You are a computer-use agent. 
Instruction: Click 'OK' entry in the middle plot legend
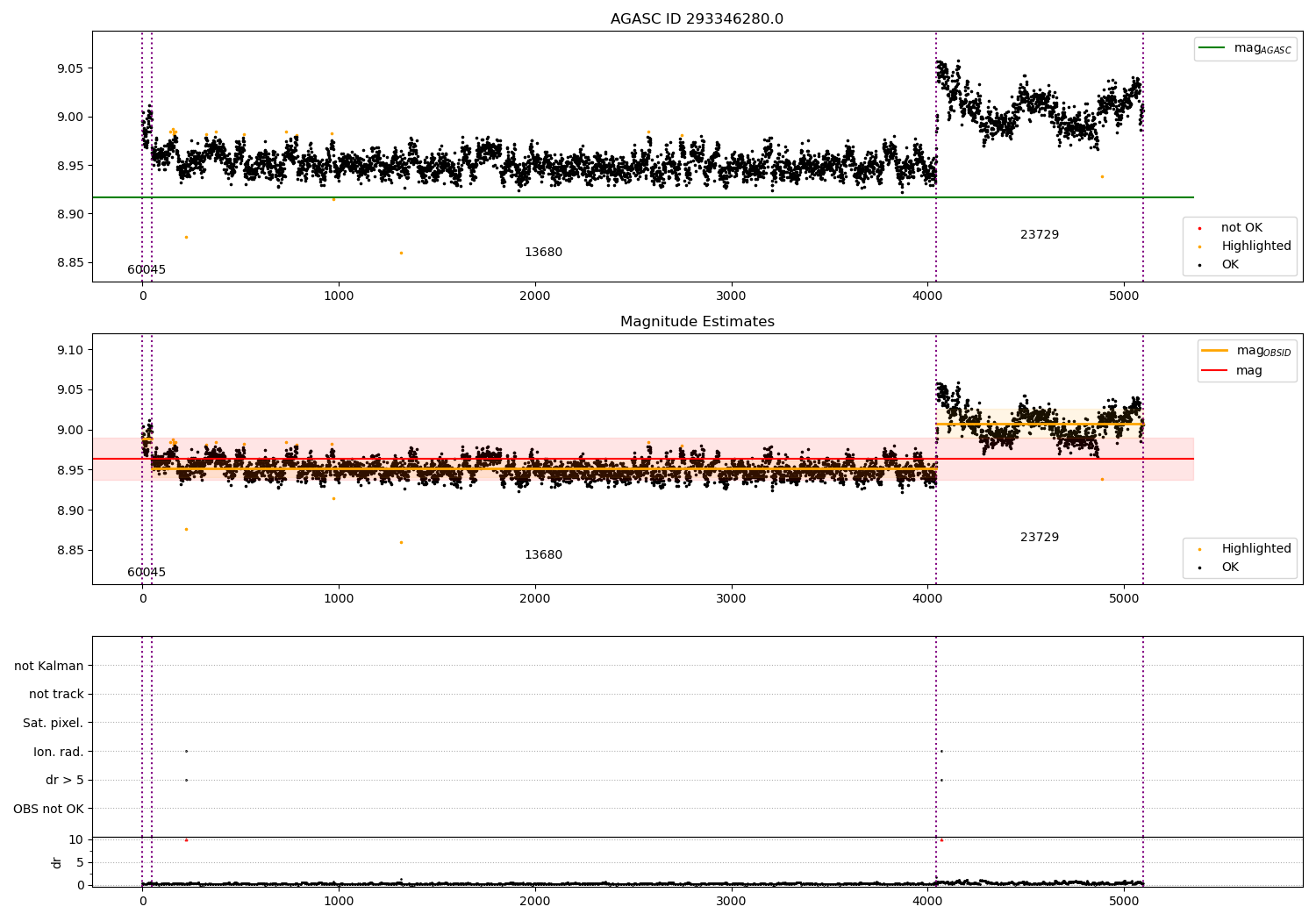(x=1230, y=568)
